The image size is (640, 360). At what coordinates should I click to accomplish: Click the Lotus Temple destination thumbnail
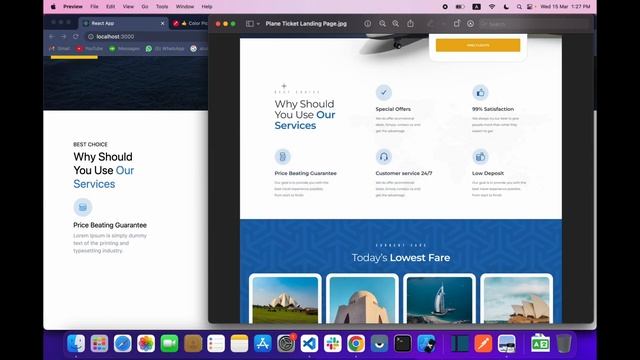285,300
